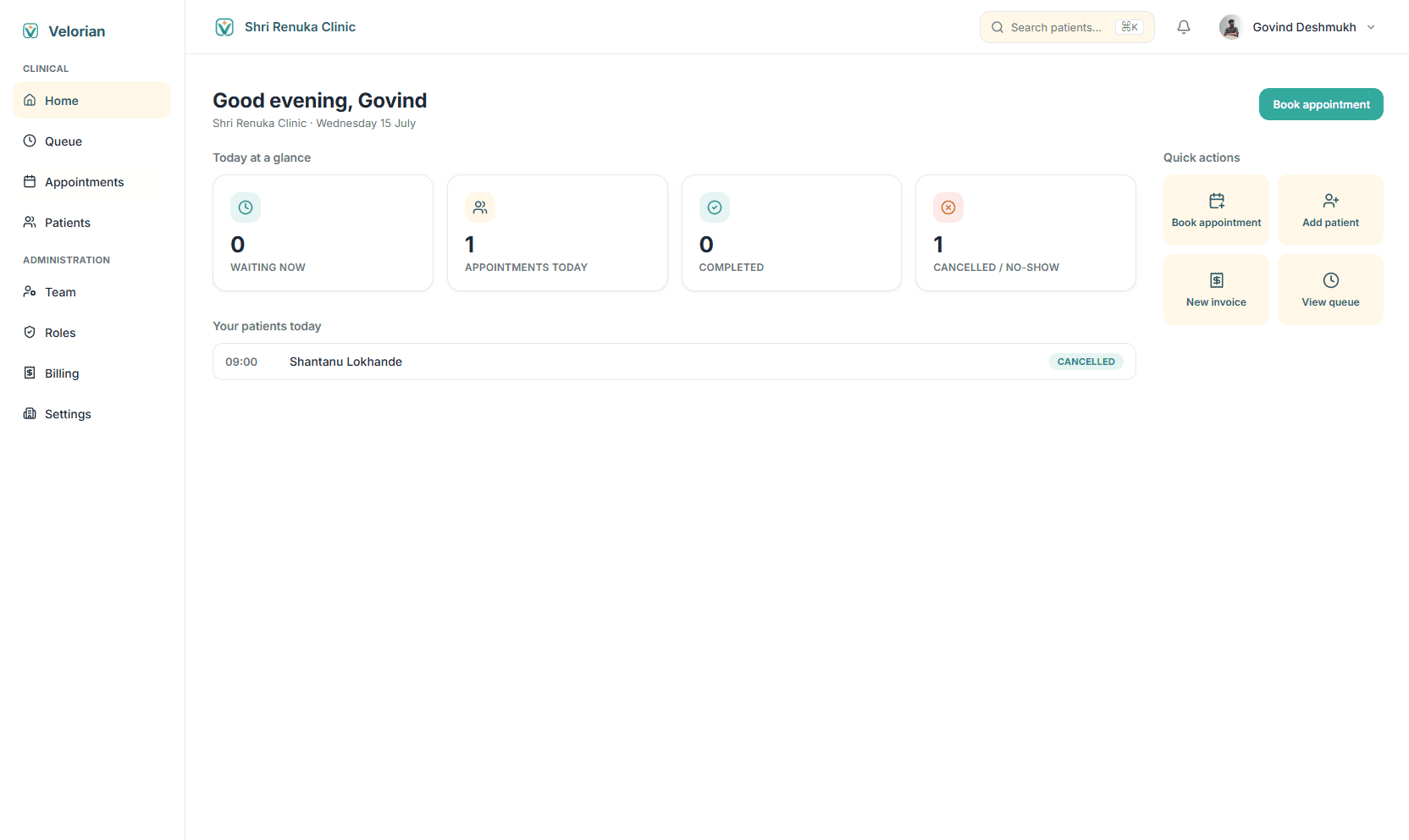
Task: Click the green Book appointment button
Action: pos(1321,104)
